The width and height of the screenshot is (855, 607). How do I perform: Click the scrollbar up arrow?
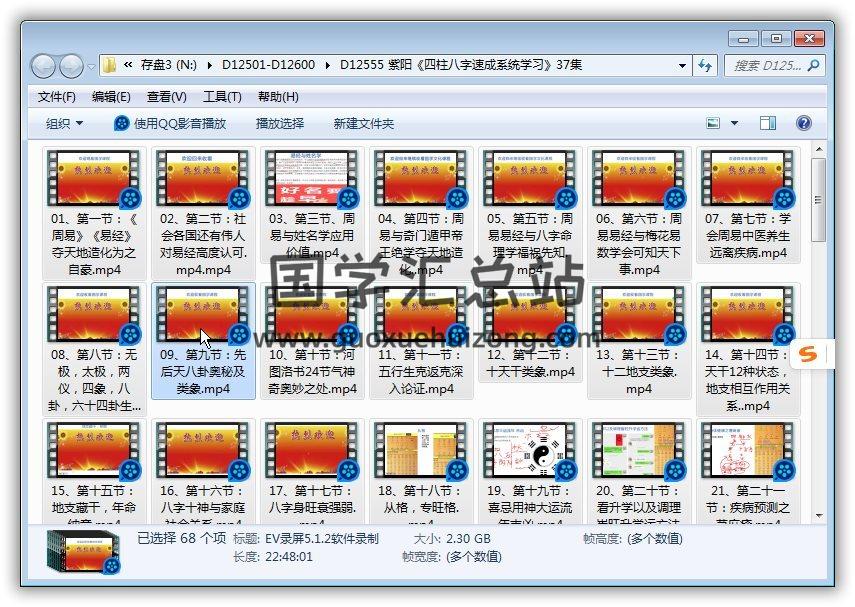click(818, 149)
